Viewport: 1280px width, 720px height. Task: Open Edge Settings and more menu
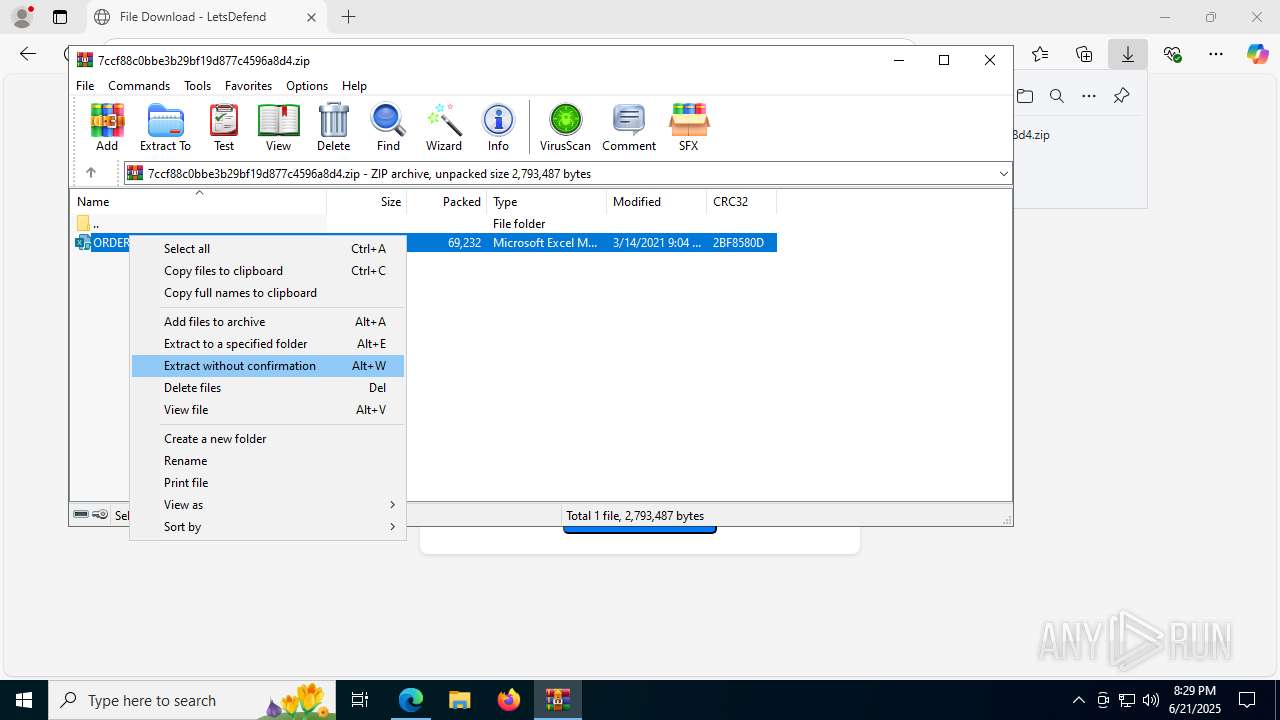[x=1216, y=54]
